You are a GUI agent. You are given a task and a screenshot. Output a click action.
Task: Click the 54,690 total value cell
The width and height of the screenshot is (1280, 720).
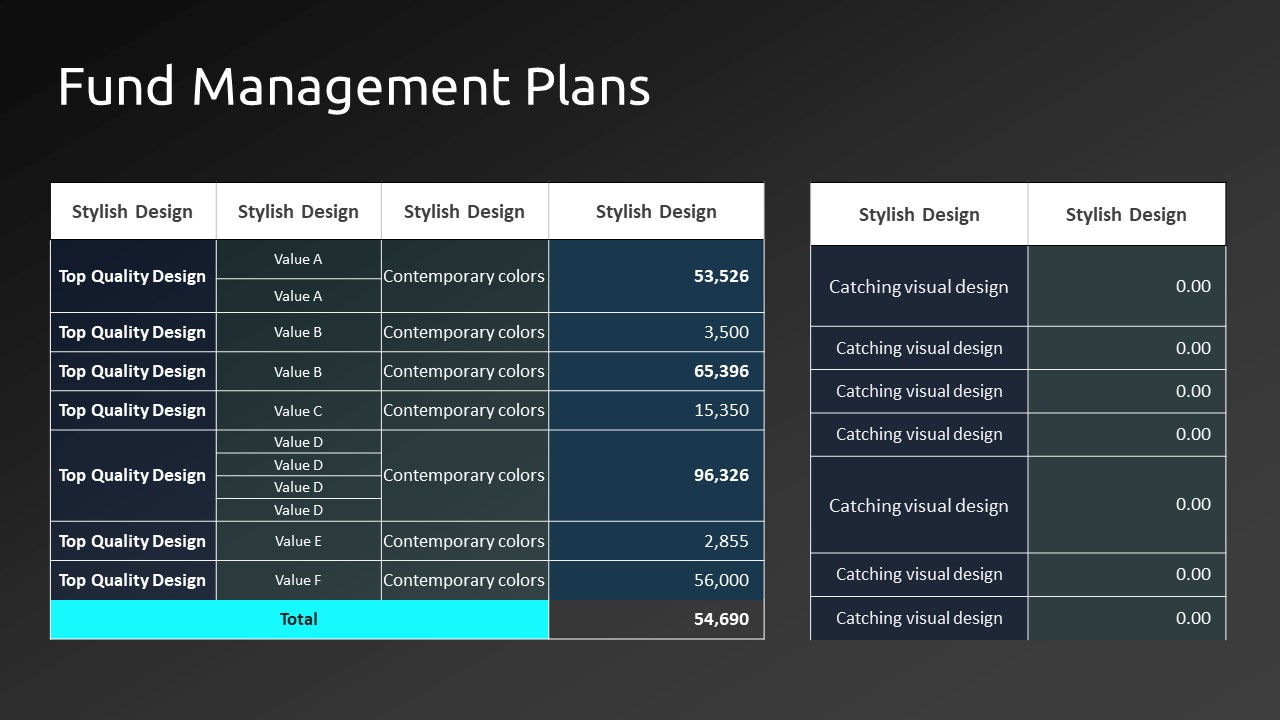(x=656, y=619)
